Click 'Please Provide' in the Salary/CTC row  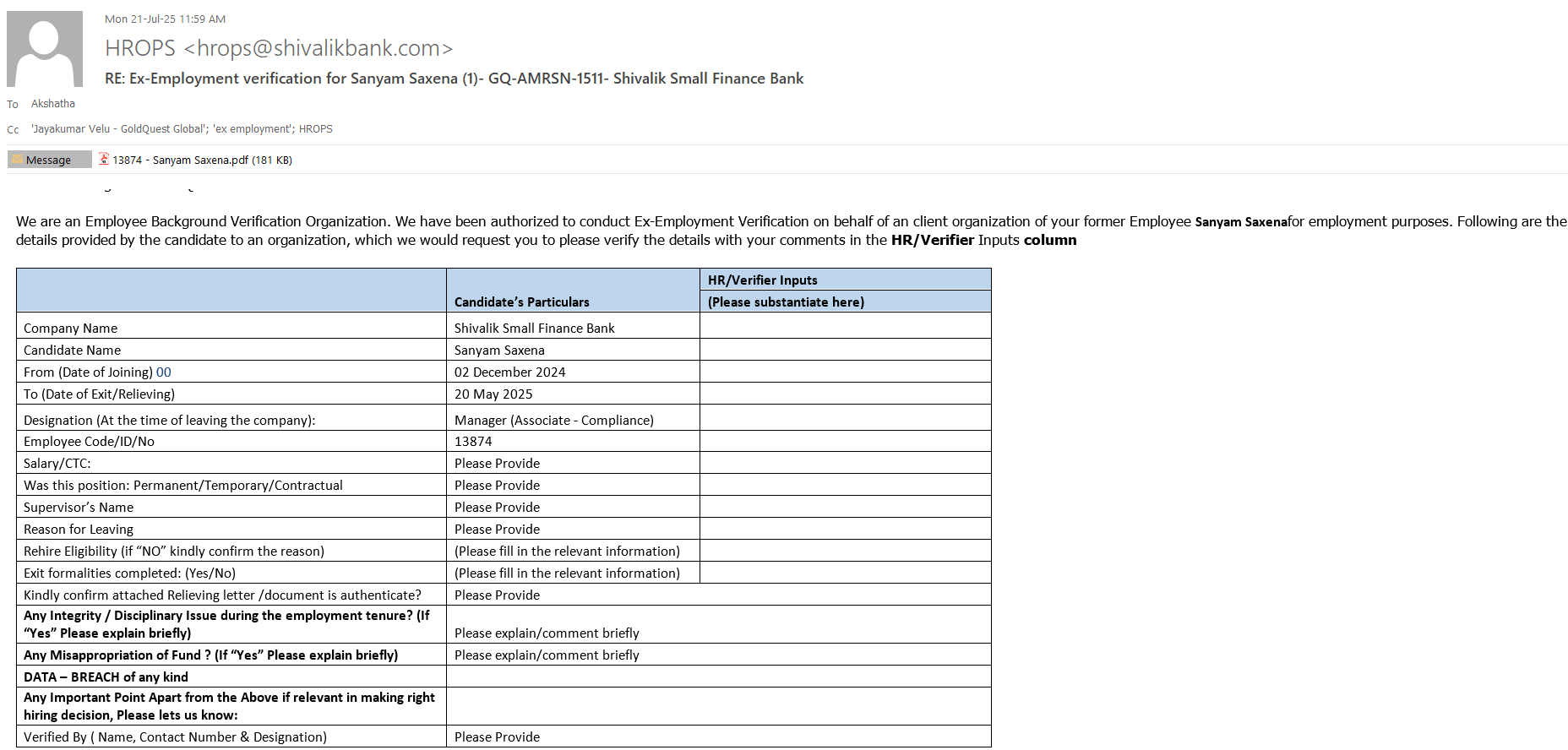click(497, 463)
